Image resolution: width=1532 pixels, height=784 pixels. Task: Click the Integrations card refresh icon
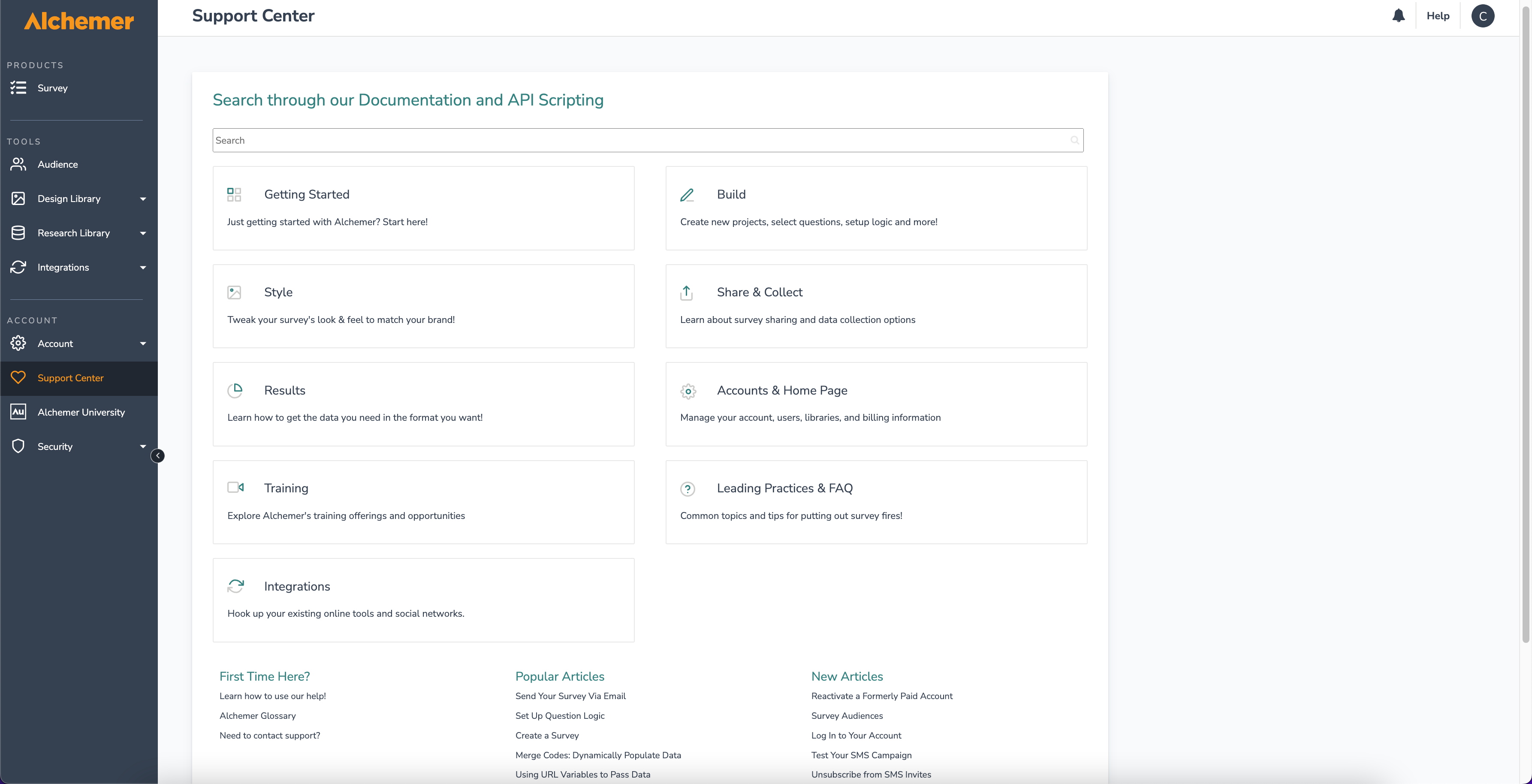(x=235, y=586)
